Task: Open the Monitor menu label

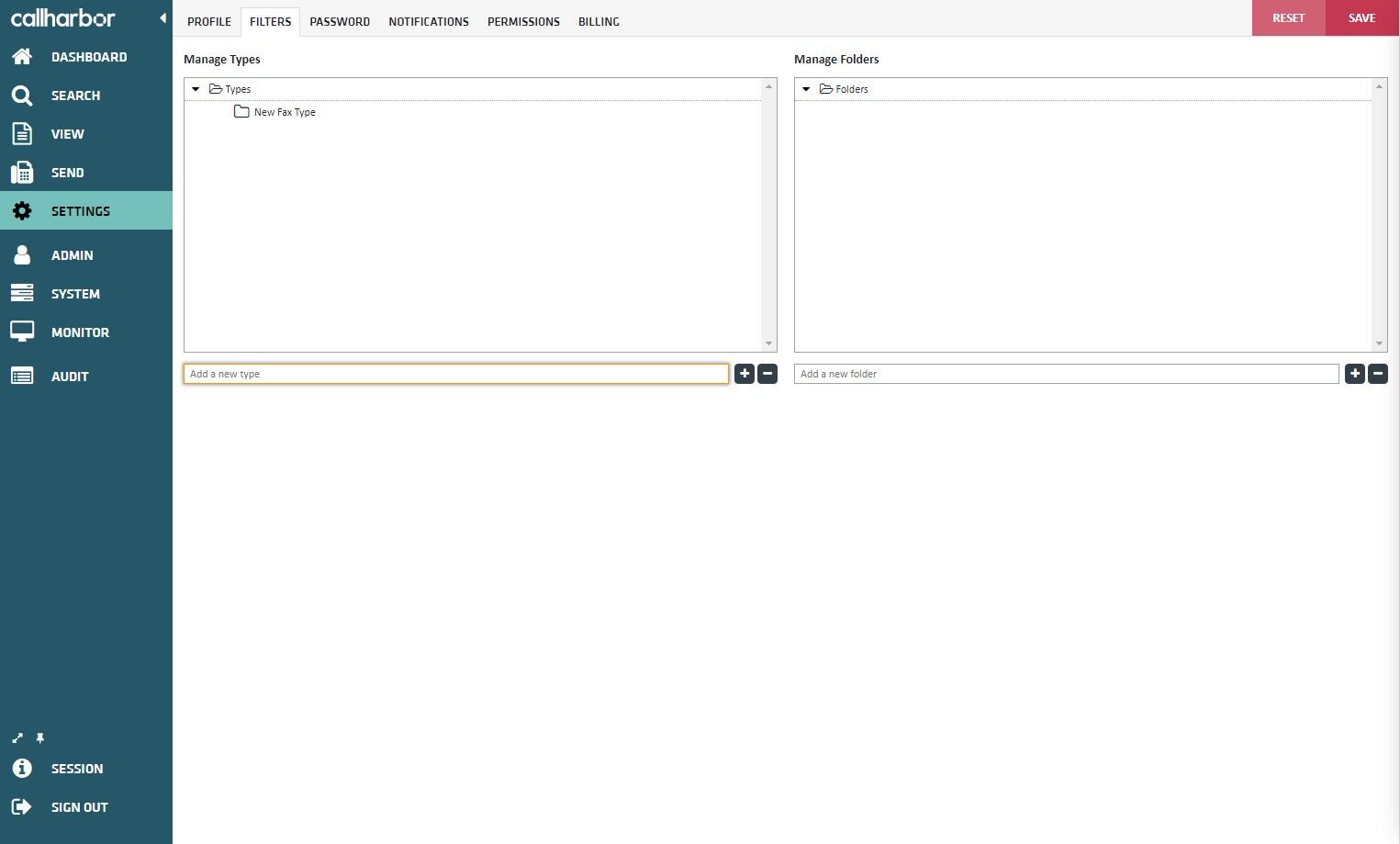Action: point(80,332)
